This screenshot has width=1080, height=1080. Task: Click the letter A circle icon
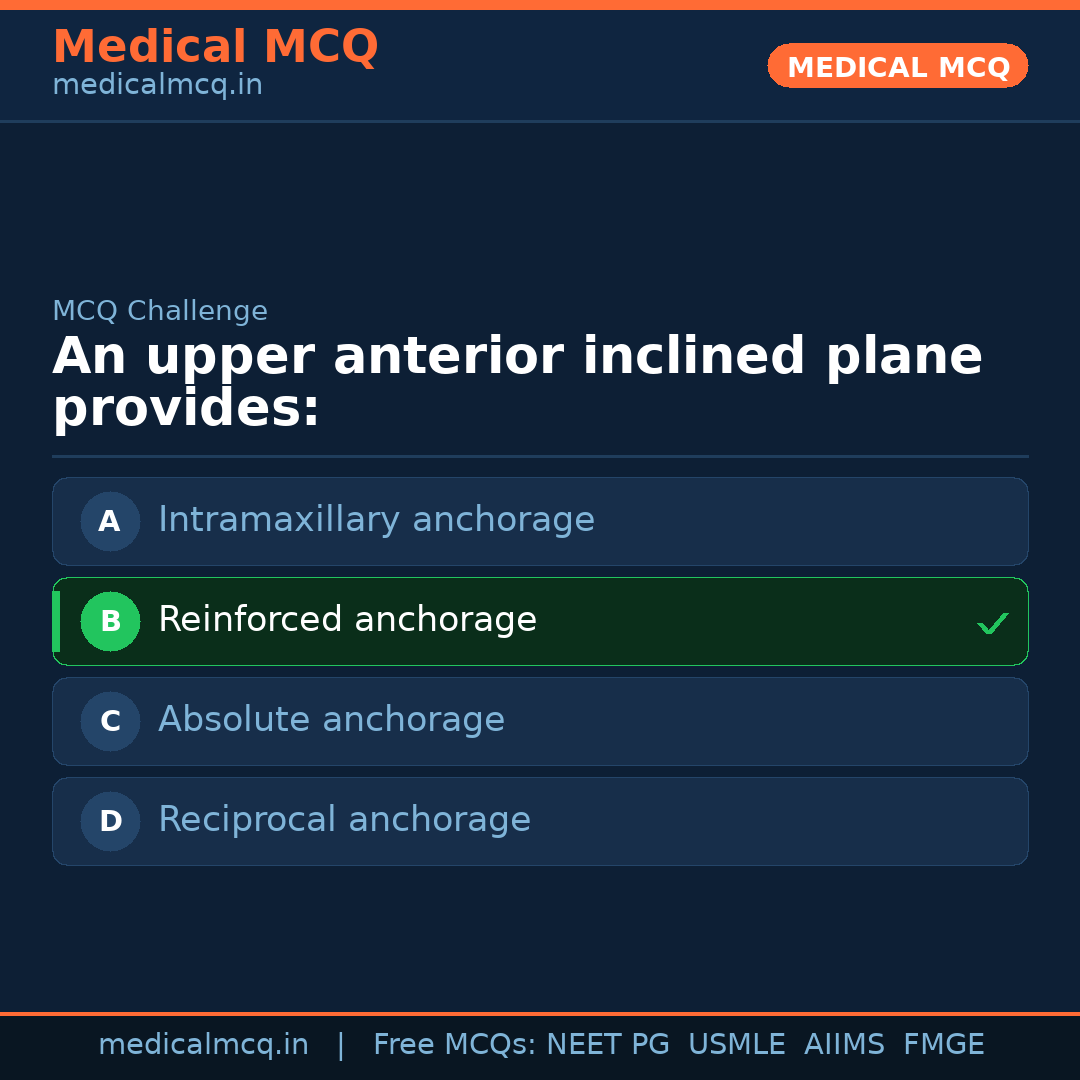(x=110, y=521)
